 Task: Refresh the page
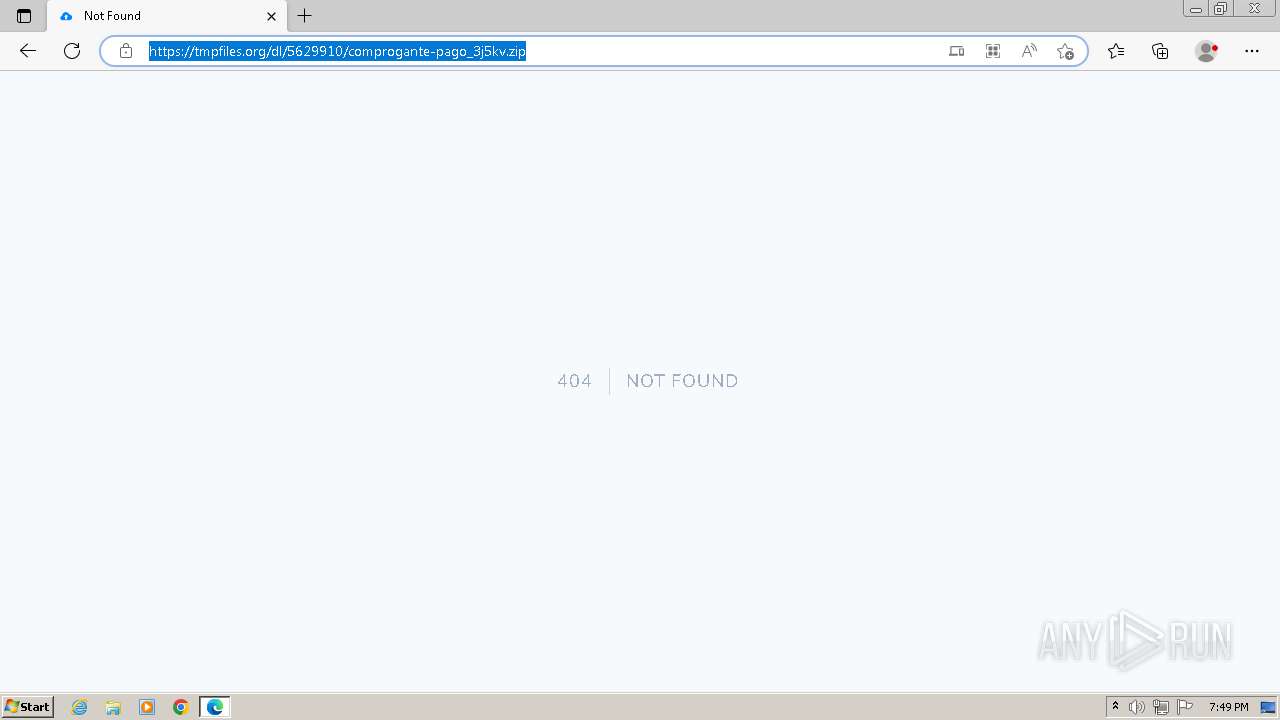(x=72, y=51)
